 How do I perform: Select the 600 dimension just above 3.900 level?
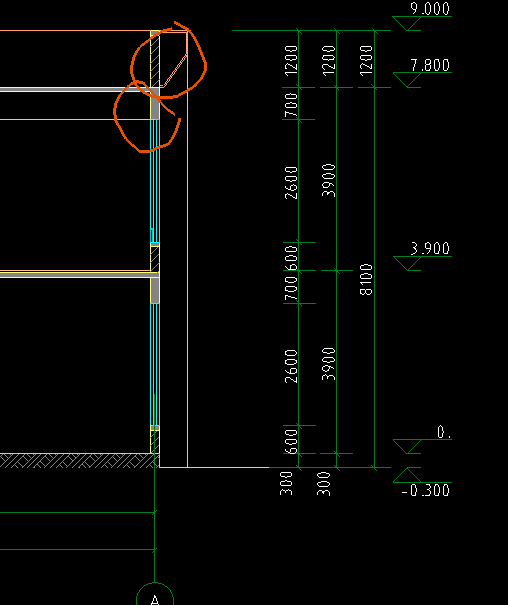[291, 258]
